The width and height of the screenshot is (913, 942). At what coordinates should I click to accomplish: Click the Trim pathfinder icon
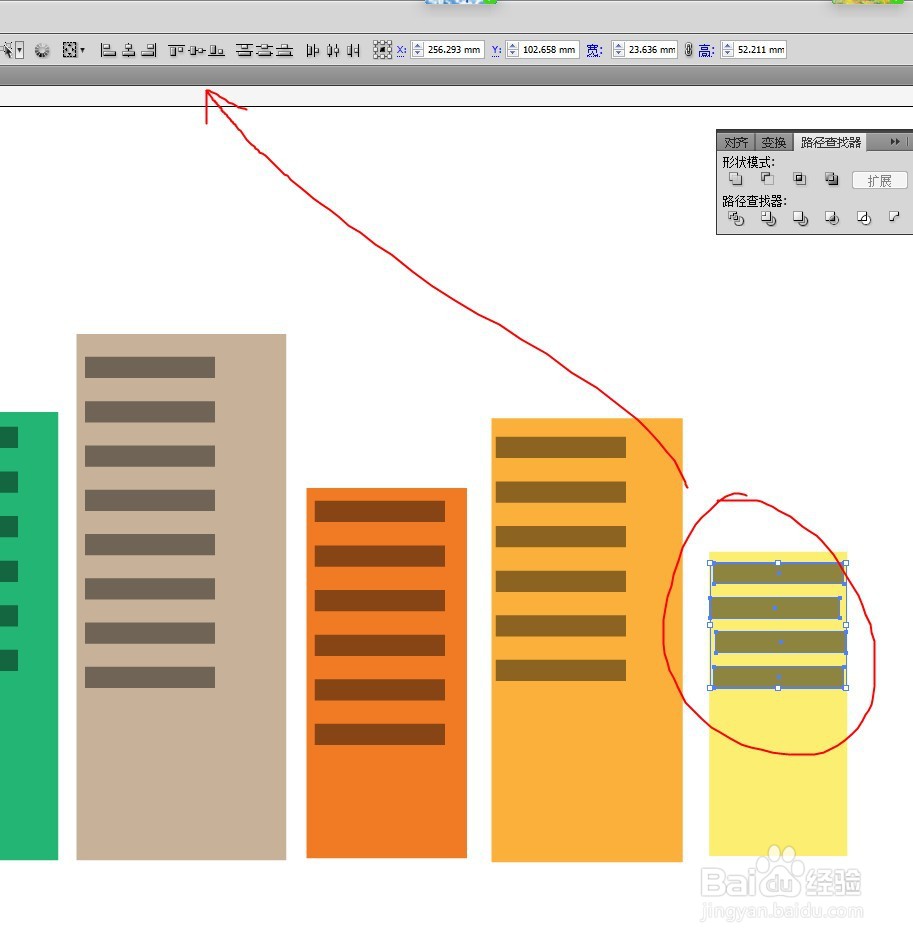(x=768, y=219)
